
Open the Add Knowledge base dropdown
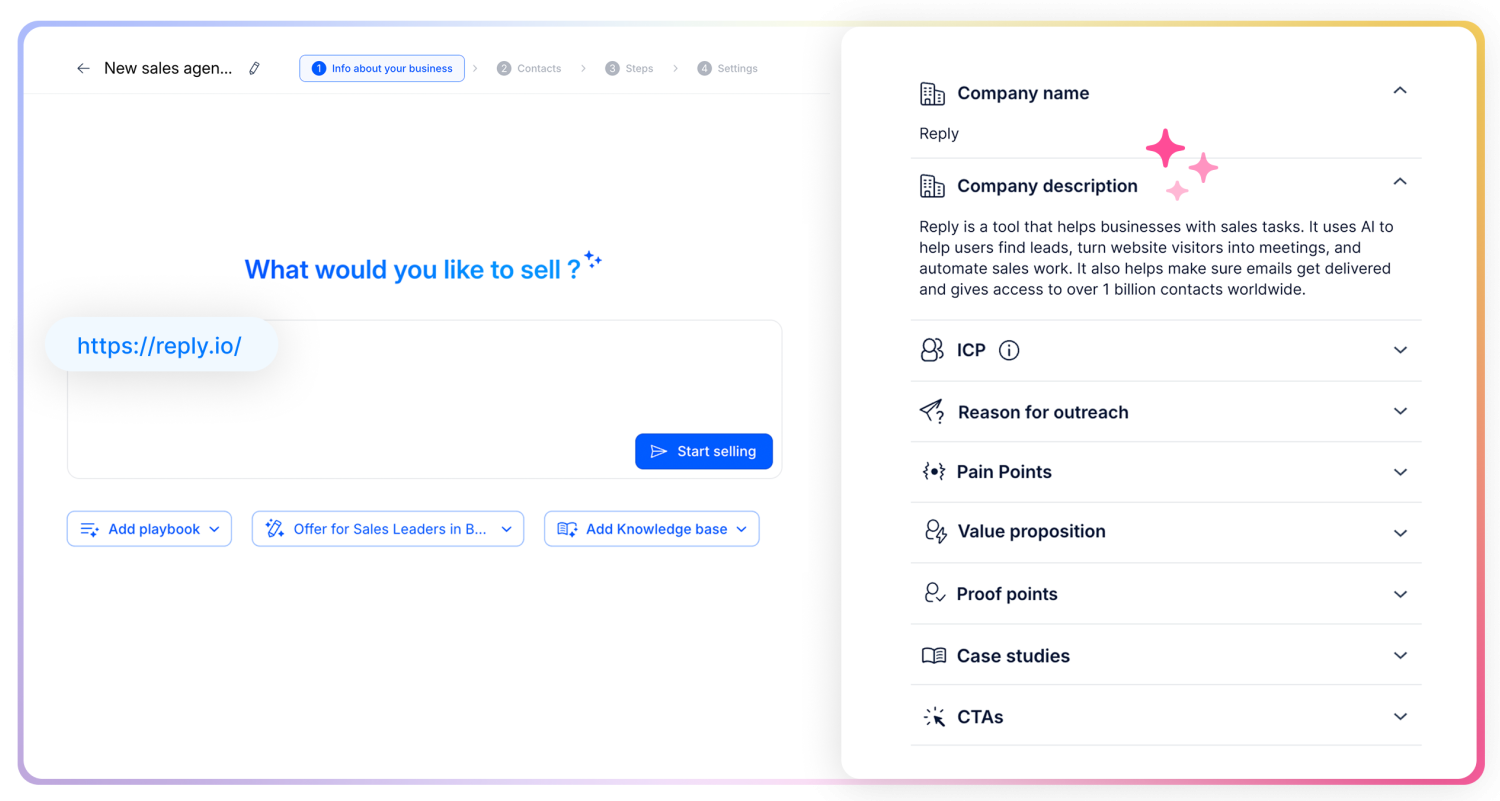pyautogui.click(x=652, y=529)
